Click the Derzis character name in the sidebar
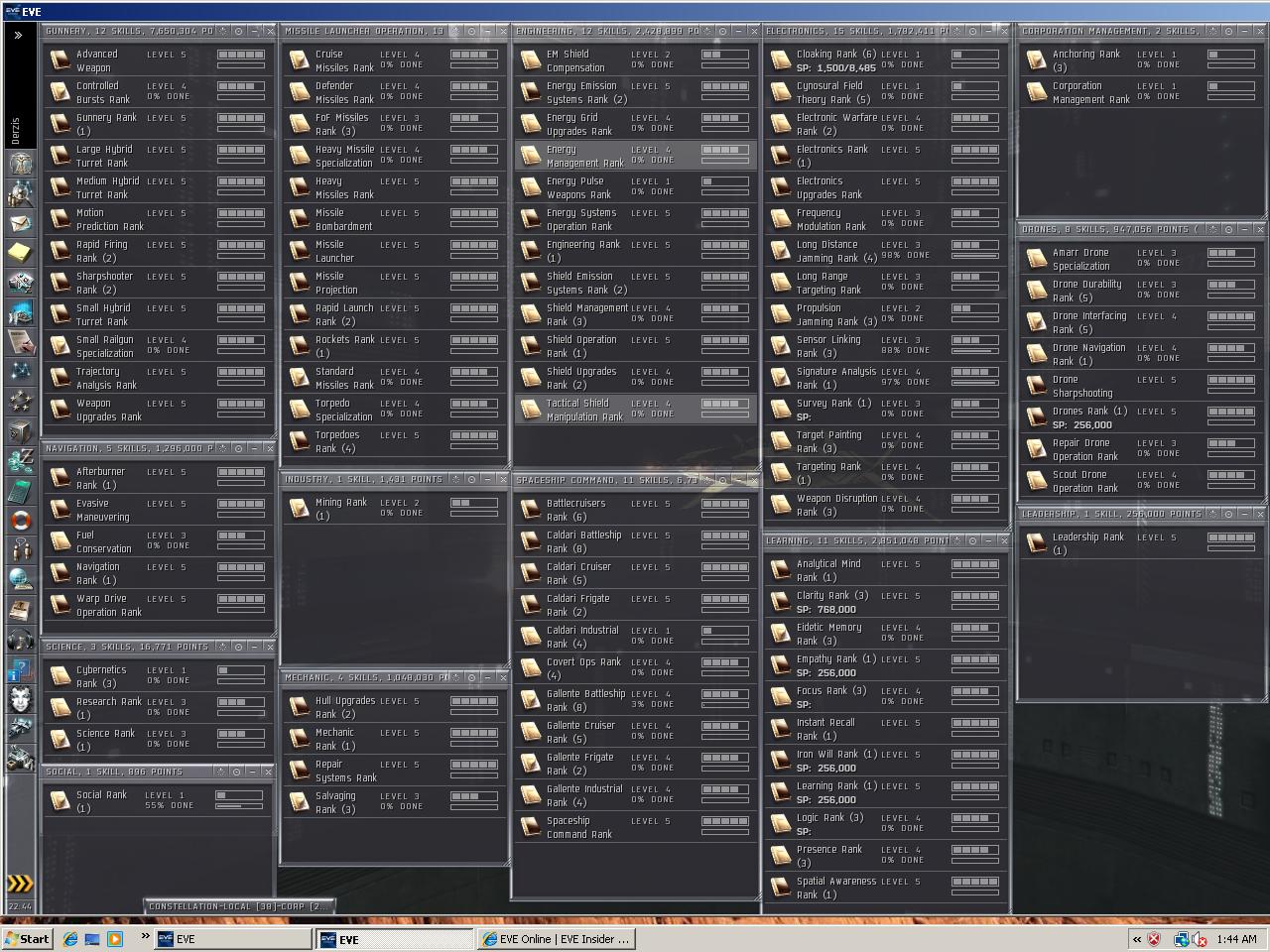This screenshot has width=1270, height=952. pyautogui.click(x=15, y=129)
